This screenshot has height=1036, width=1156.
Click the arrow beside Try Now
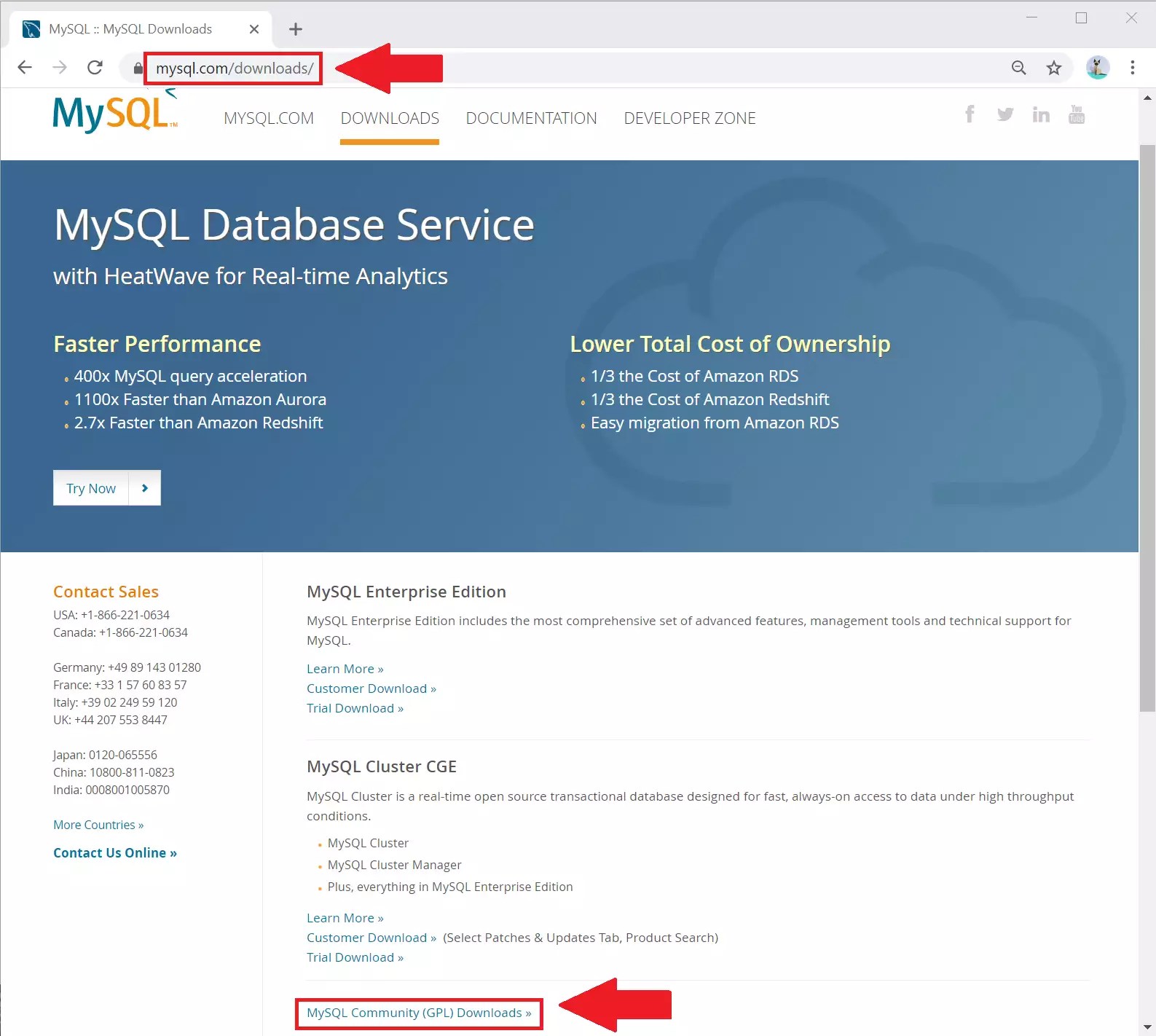click(x=145, y=488)
